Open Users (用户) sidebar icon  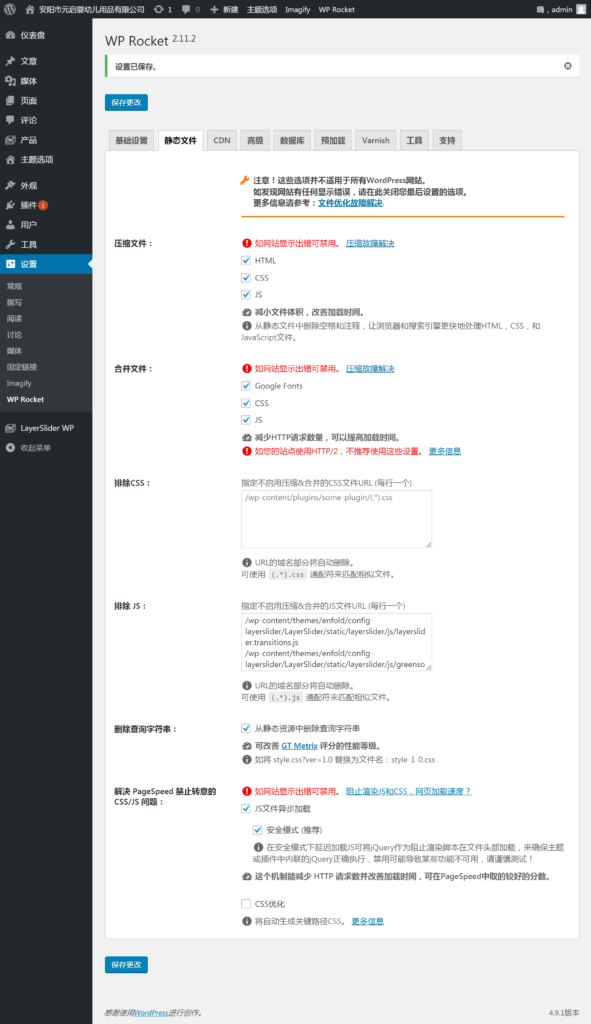[x=10, y=225]
